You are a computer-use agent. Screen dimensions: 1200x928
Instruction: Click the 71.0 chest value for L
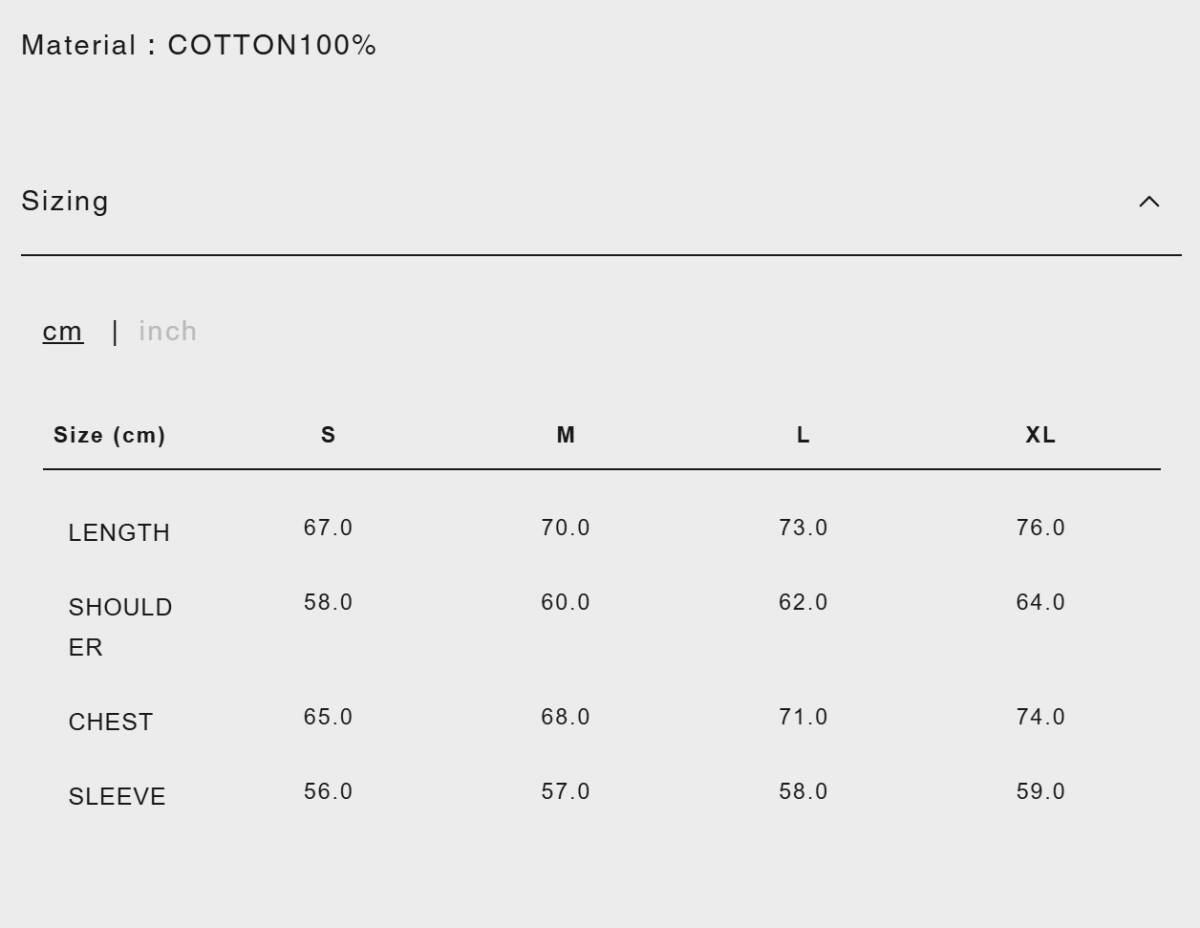(803, 717)
